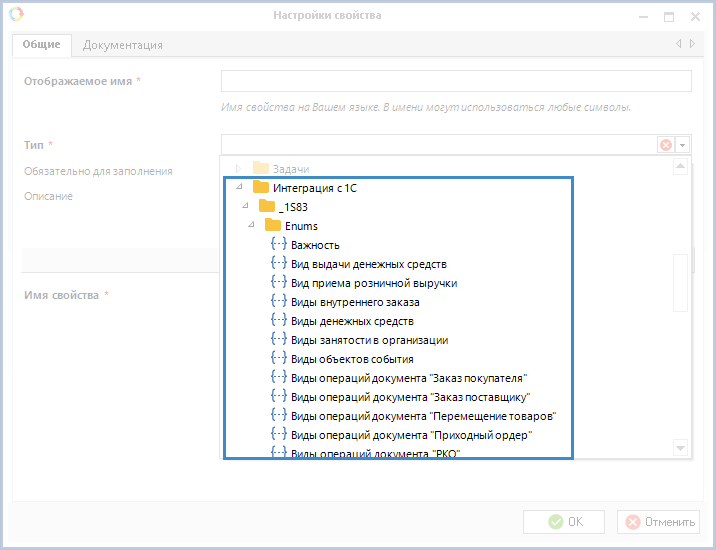Select Виды операций документа "Заказ покупателя"
Image resolution: width=716 pixels, height=550 pixels.
pos(409,378)
